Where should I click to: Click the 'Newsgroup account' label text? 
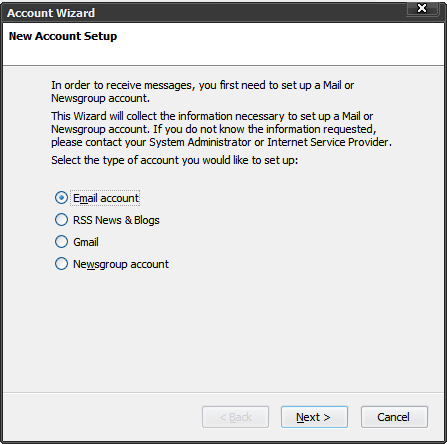121,264
